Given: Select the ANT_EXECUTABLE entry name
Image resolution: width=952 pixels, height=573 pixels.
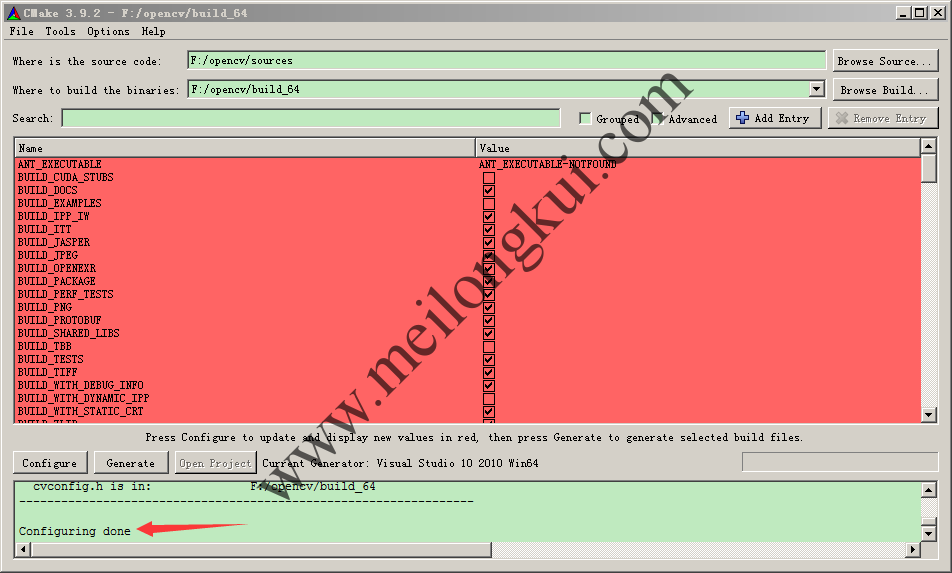Looking at the screenshot, I should 60,164.
